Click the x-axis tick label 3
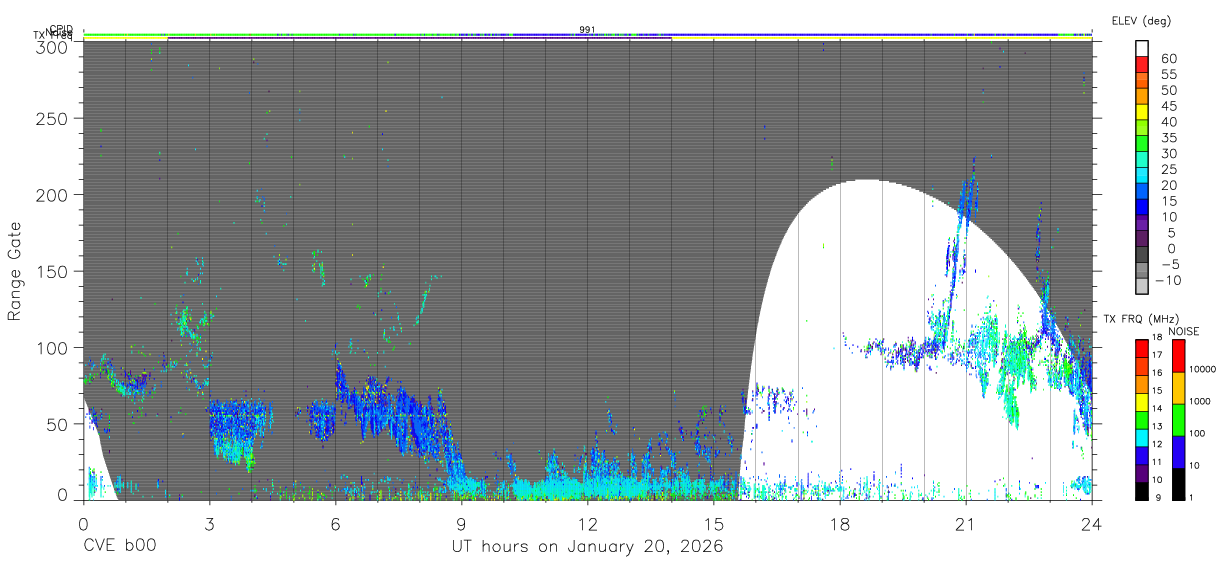Image resolution: width=1228 pixels, height=567 pixels. click(209, 523)
